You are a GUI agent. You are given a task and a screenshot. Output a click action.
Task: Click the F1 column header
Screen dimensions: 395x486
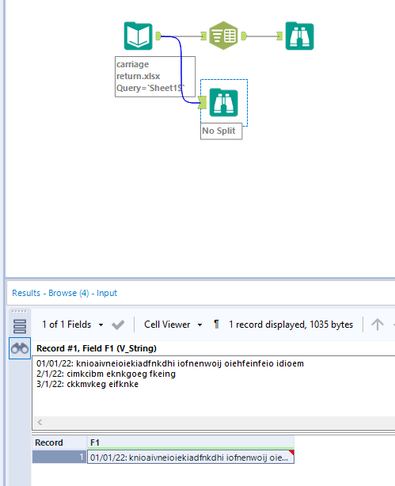click(191, 442)
